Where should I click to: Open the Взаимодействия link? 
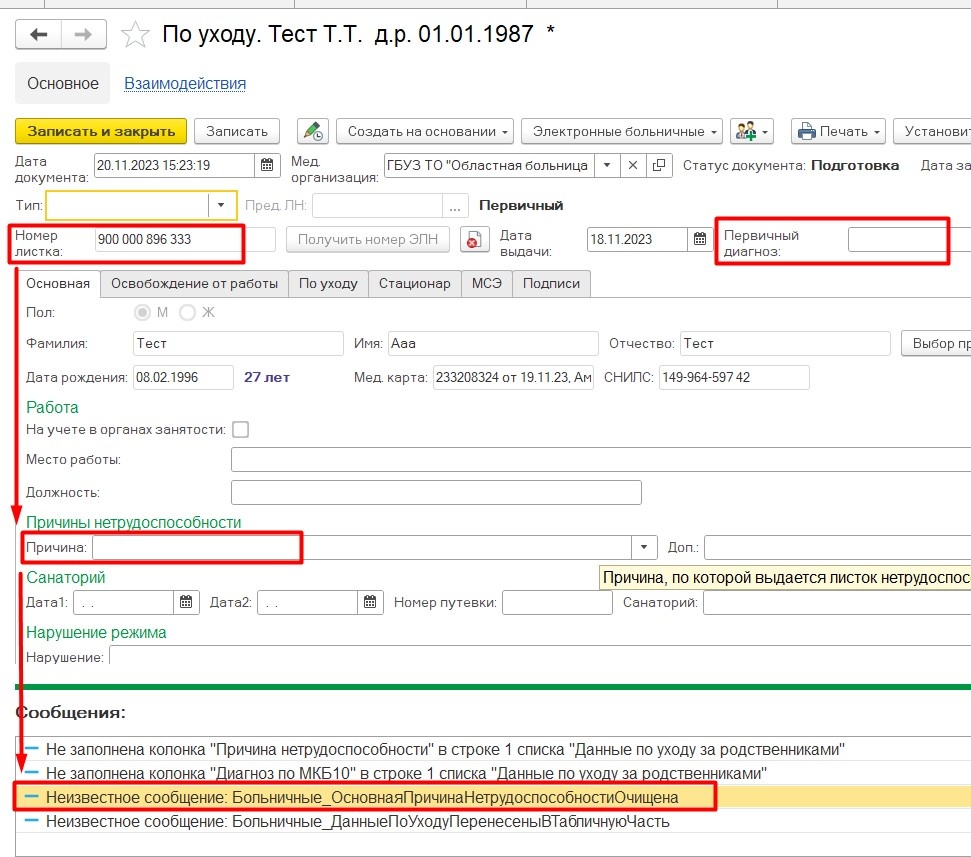click(185, 84)
